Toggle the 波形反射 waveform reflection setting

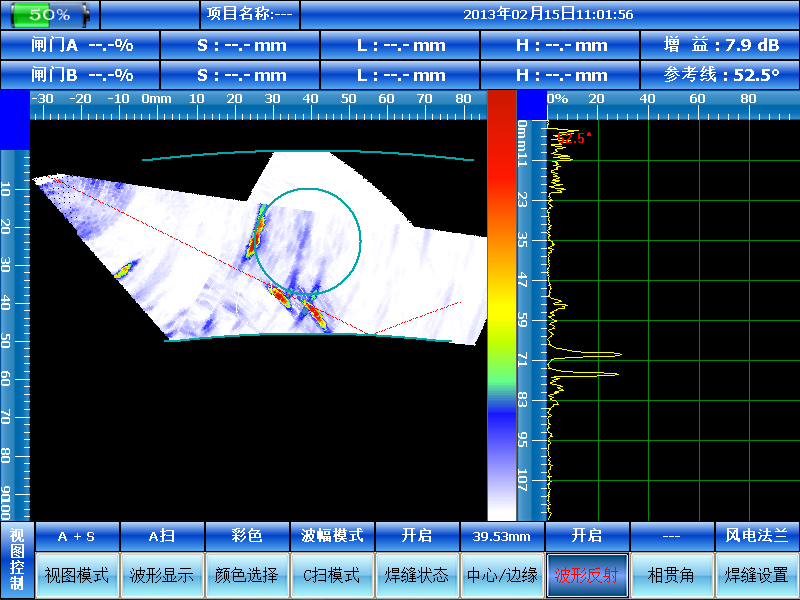[587, 576]
